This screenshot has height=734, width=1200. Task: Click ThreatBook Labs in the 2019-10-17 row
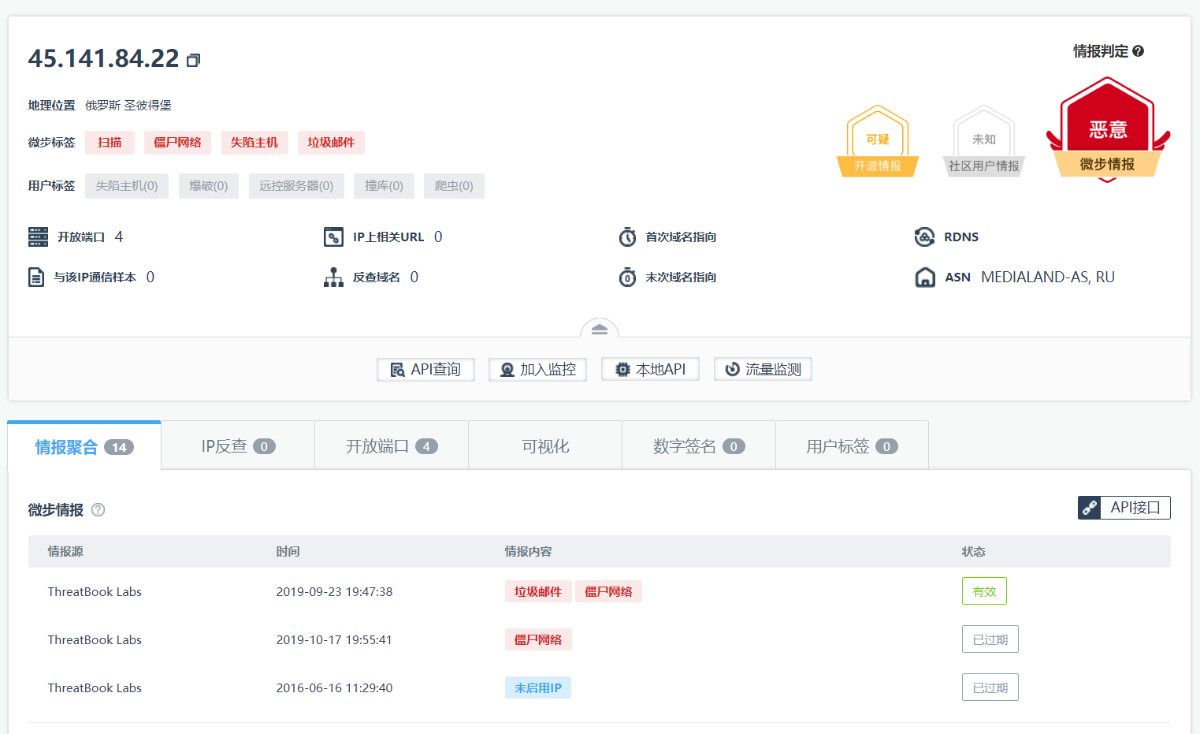coord(95,640)
